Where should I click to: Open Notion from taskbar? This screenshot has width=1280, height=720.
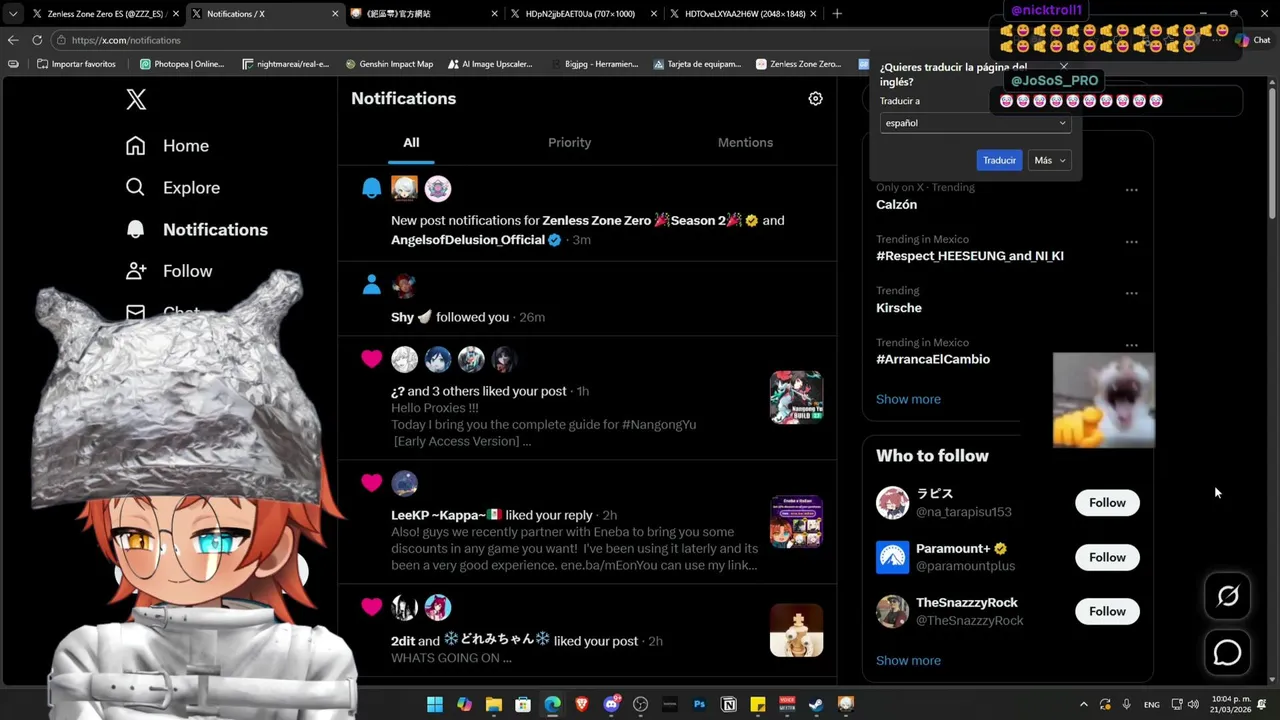point(729,704)
